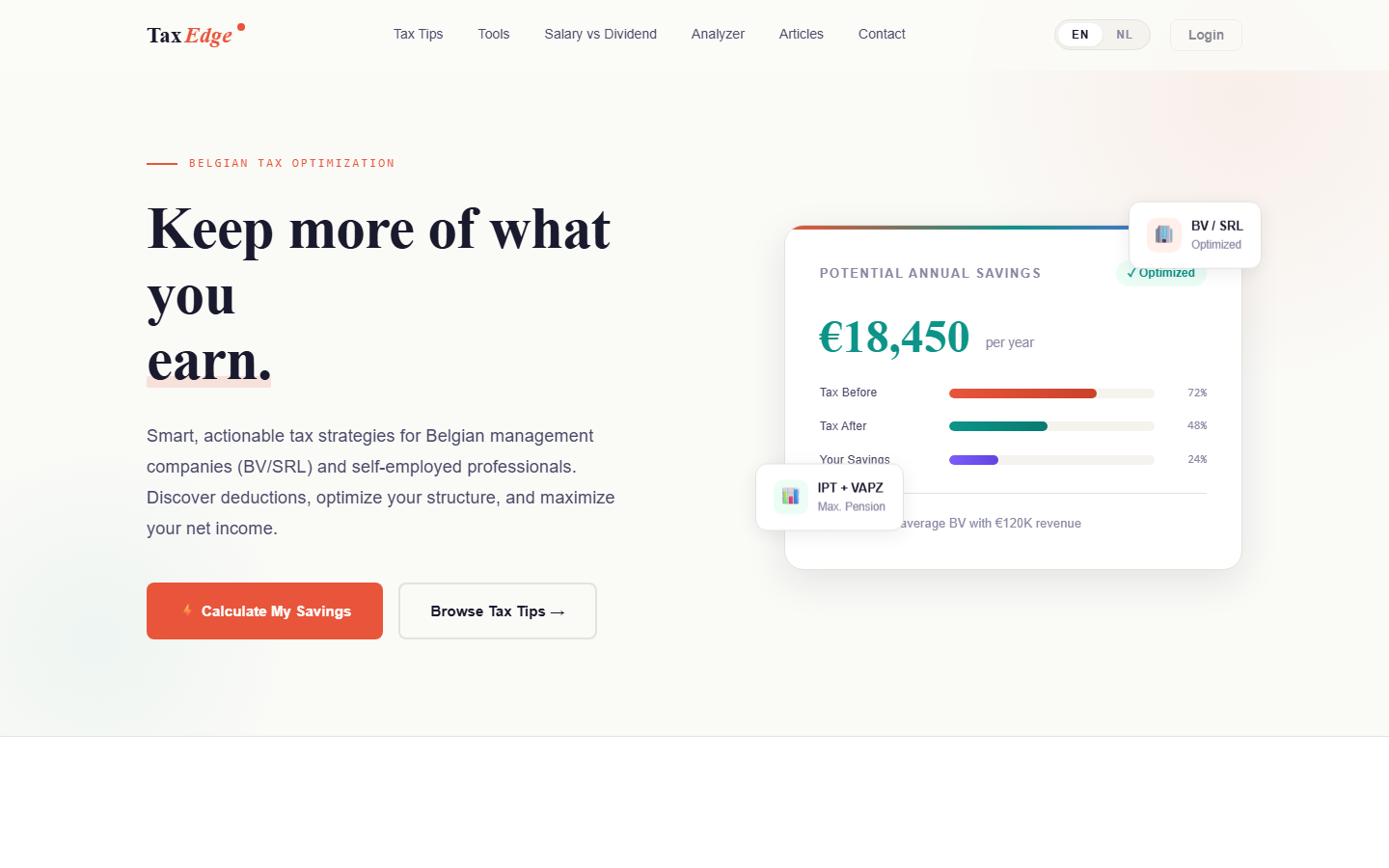Click the Tax Before label
The width and height of the screenshot is (1389, 868).
coord(849,393)
